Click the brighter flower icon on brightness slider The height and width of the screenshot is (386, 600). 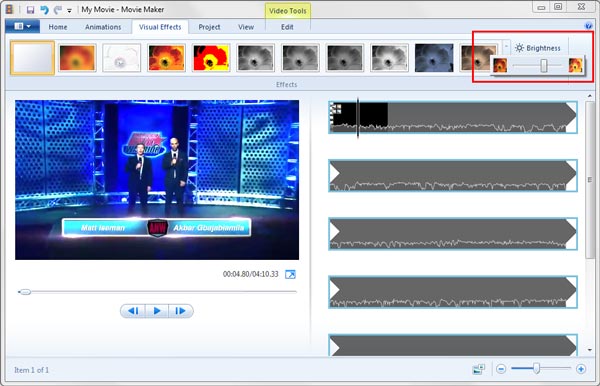pyautogui.click(x=575, y=65)
